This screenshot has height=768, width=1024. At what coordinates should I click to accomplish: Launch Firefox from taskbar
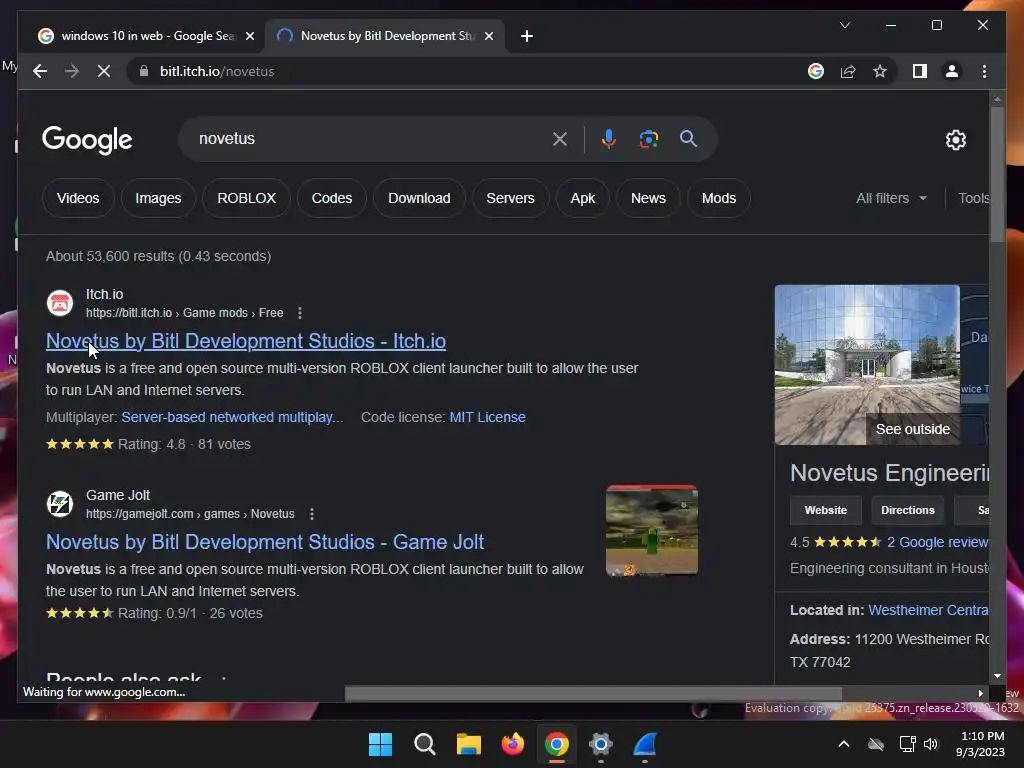(513, 744)
